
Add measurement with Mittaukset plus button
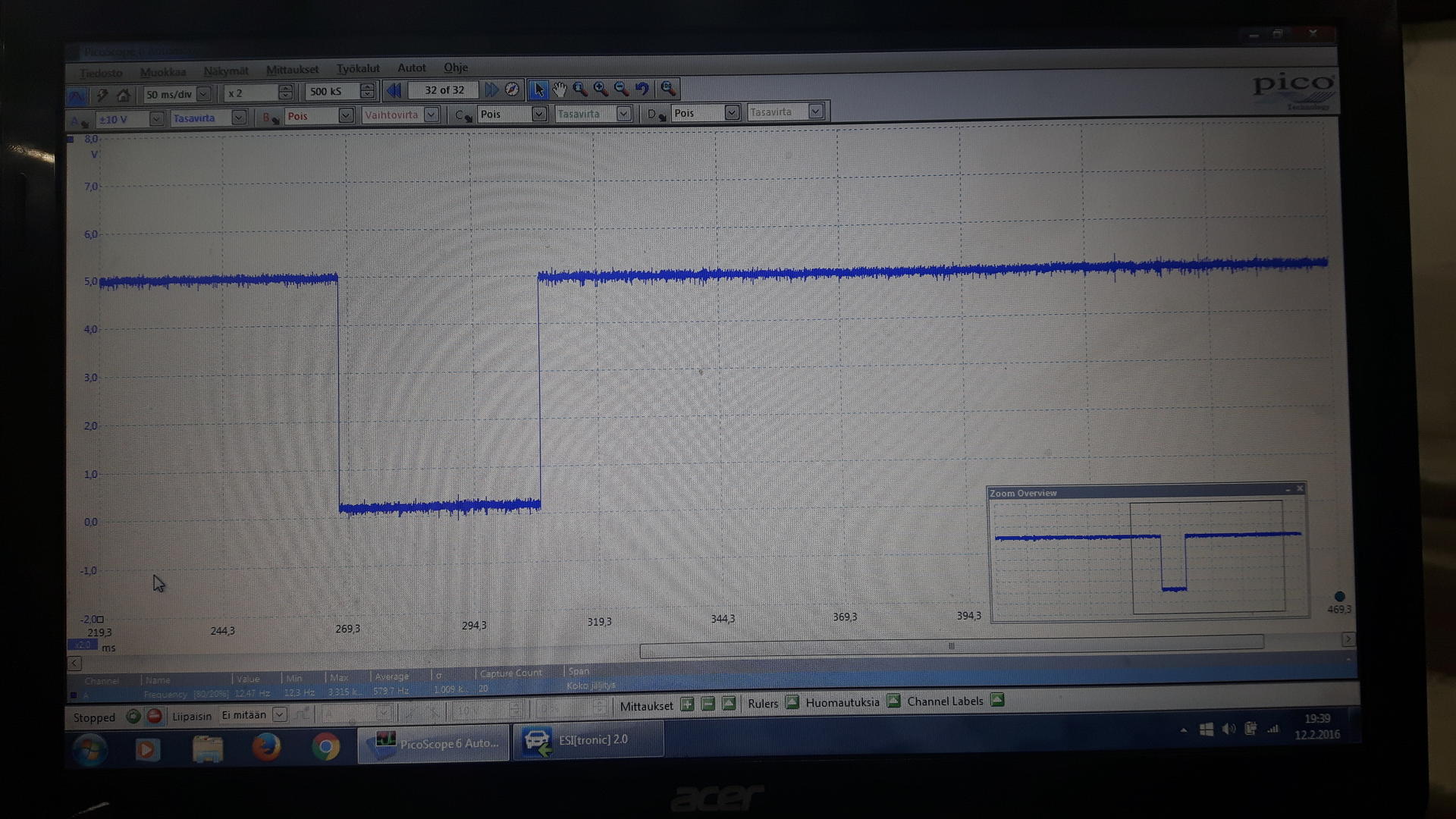[687, 704]
